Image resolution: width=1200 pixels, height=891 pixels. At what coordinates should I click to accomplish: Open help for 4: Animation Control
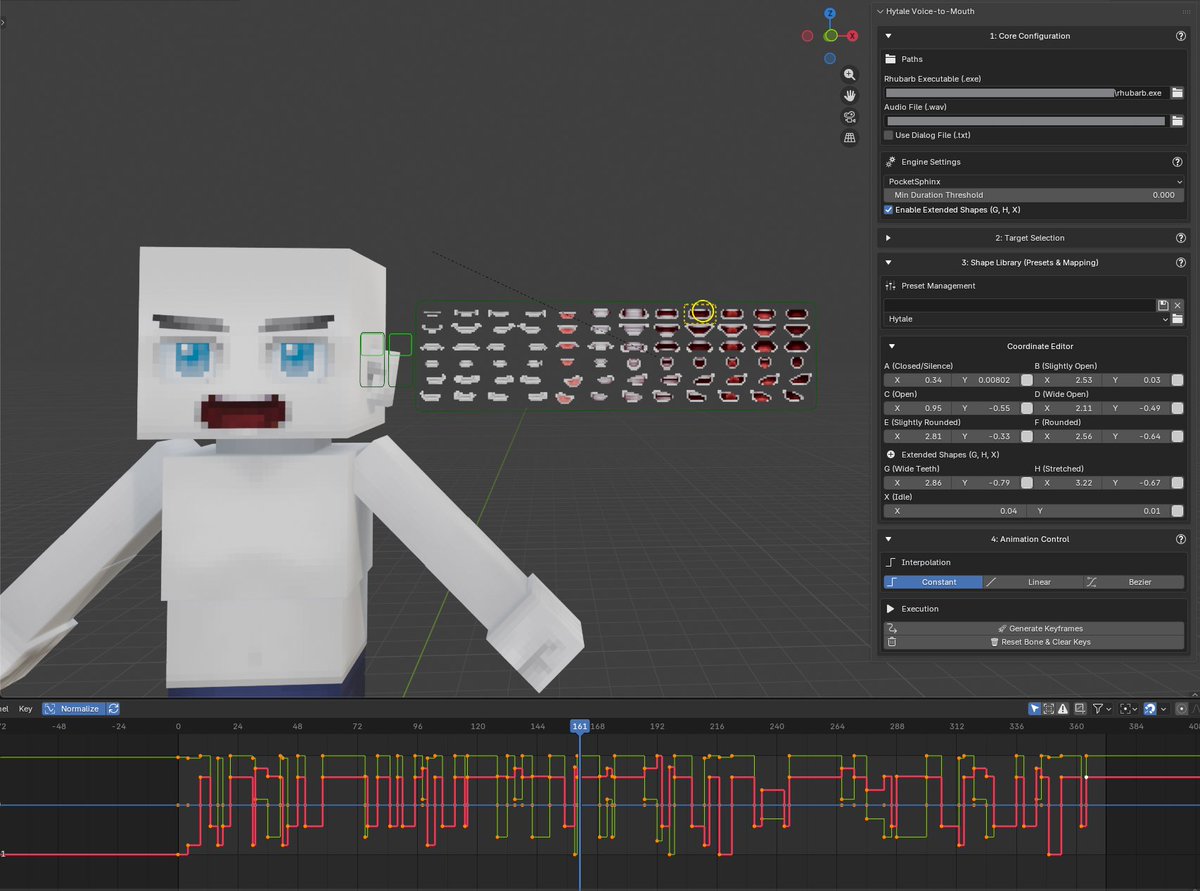1180,539
